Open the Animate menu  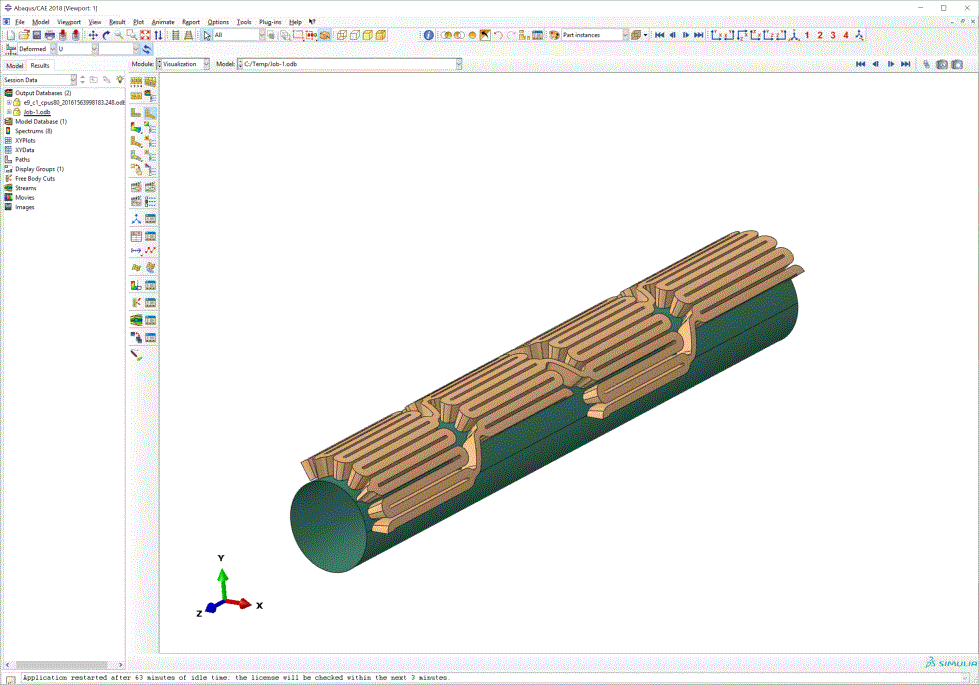162,21
